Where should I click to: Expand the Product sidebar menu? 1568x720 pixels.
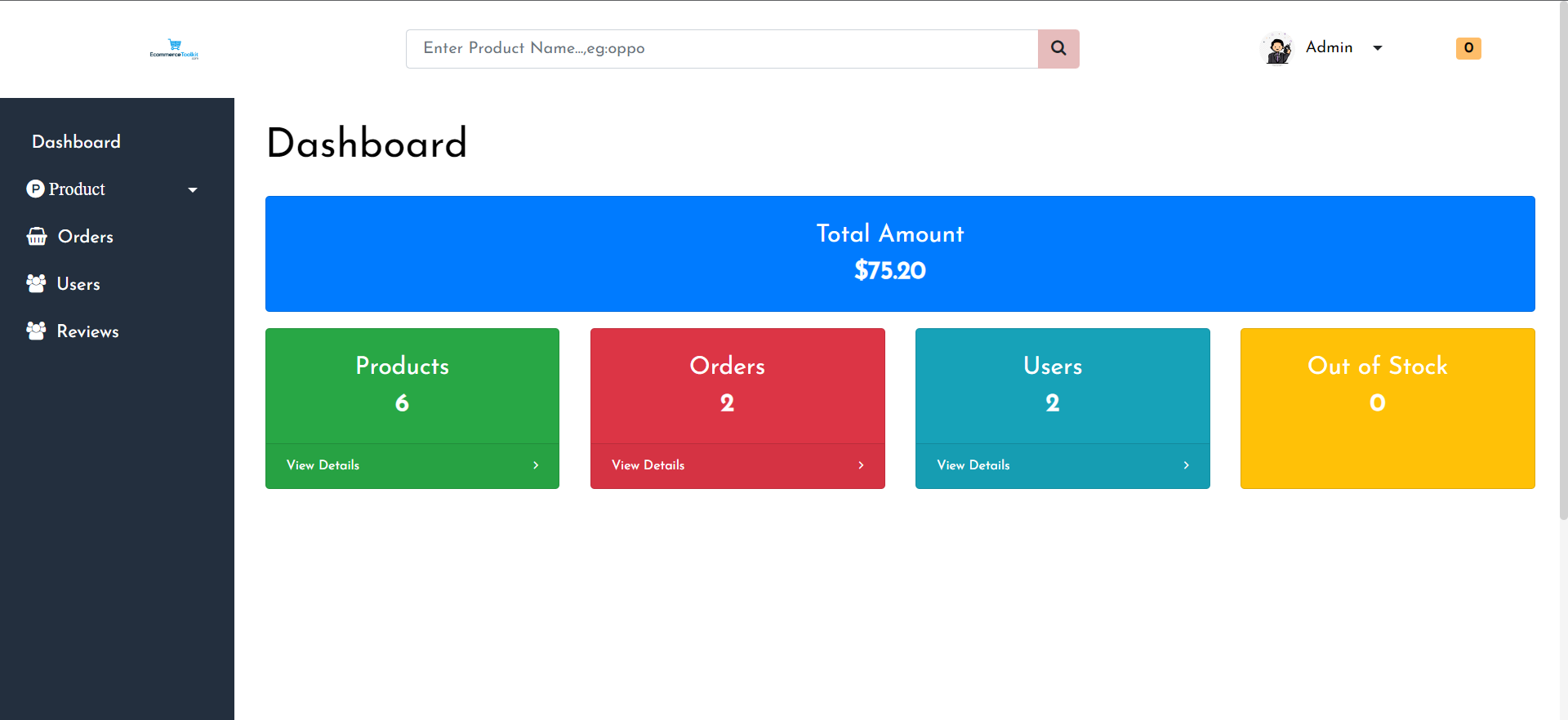193,189
